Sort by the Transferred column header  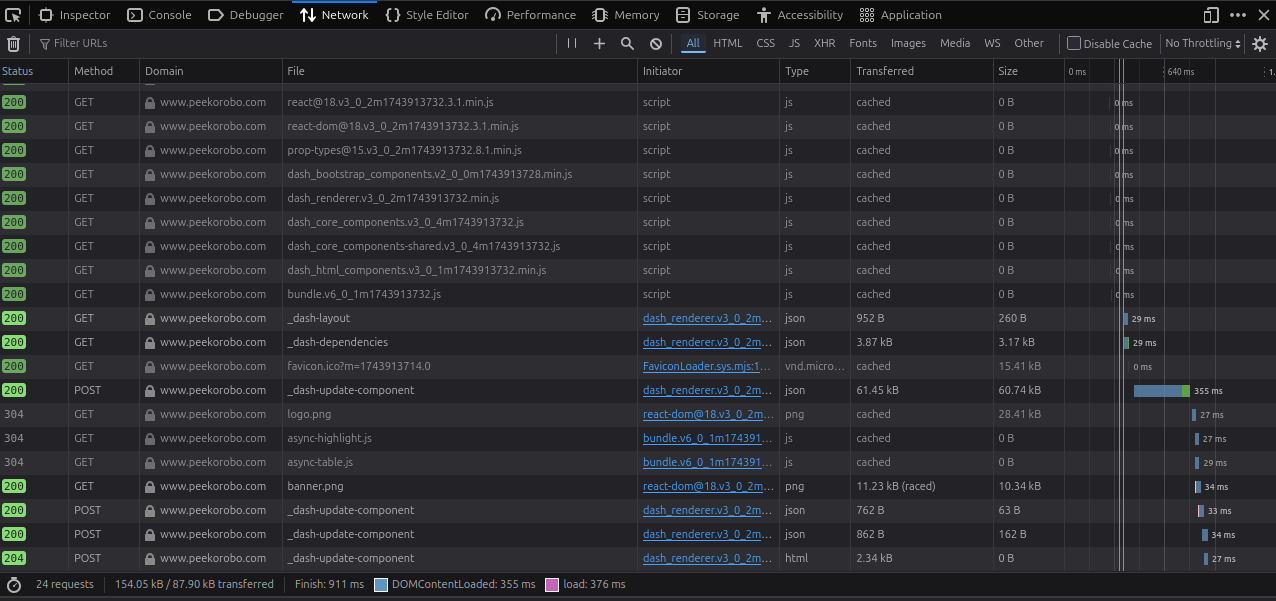click(x=921, y=71)
